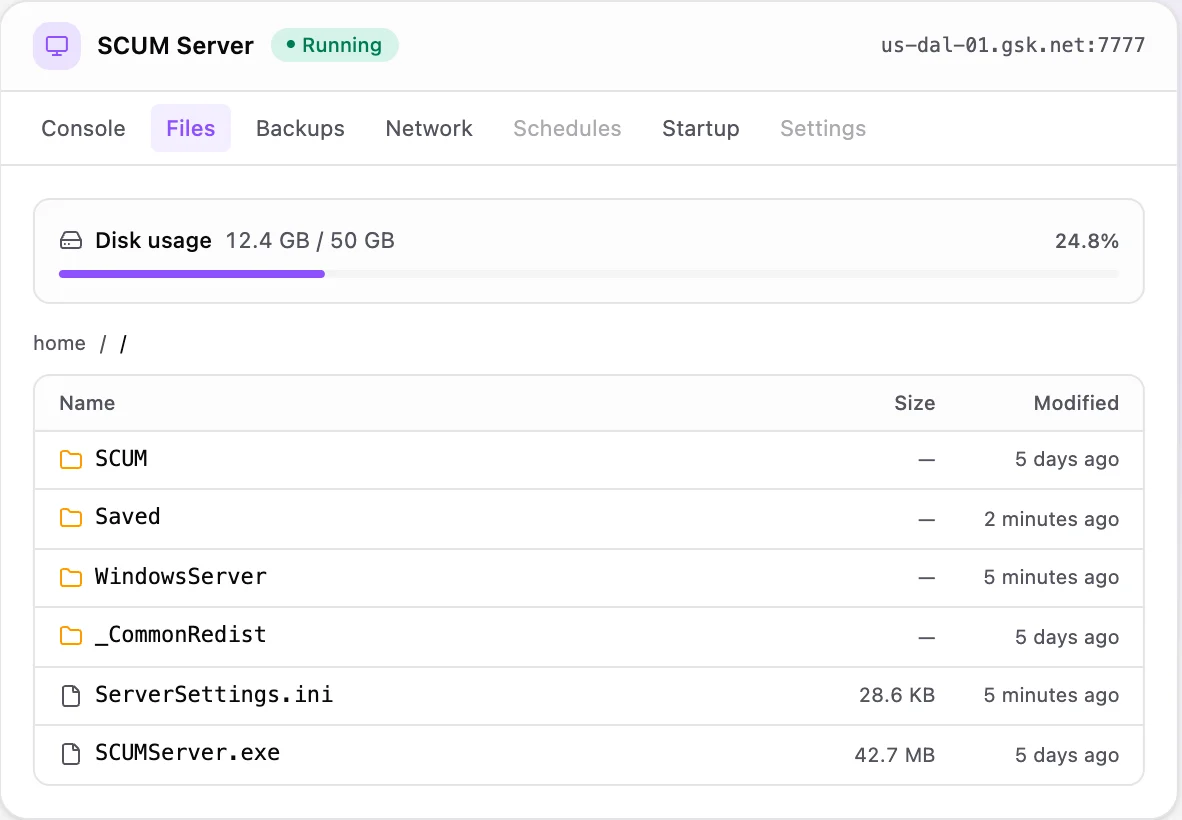Viewport: 1182px width, 820px height.
Task: Open the SCUMServer.exe file name
Action: tap(188, 752)
